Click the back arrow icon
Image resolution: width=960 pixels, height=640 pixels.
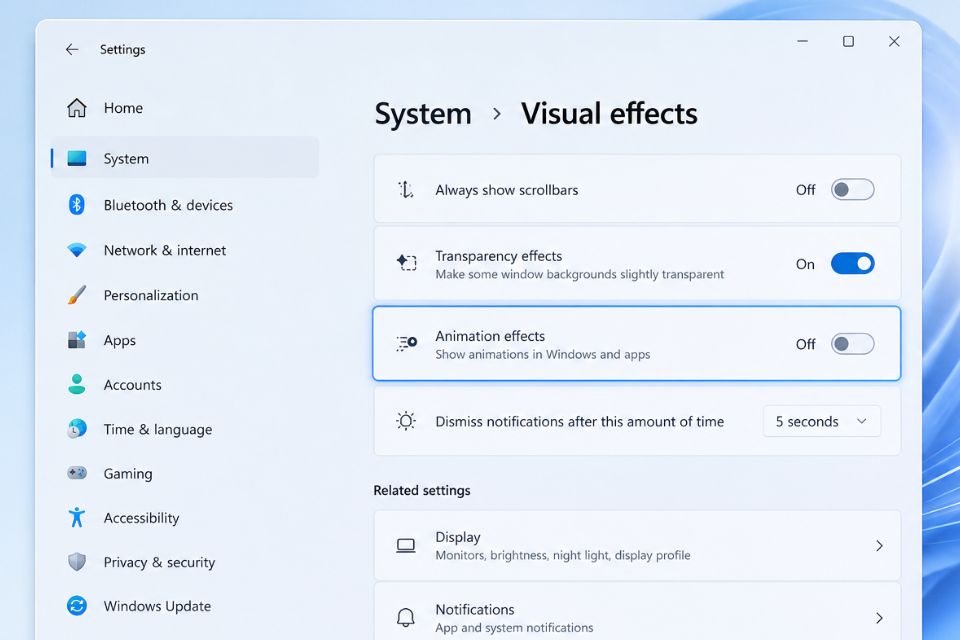72,49
